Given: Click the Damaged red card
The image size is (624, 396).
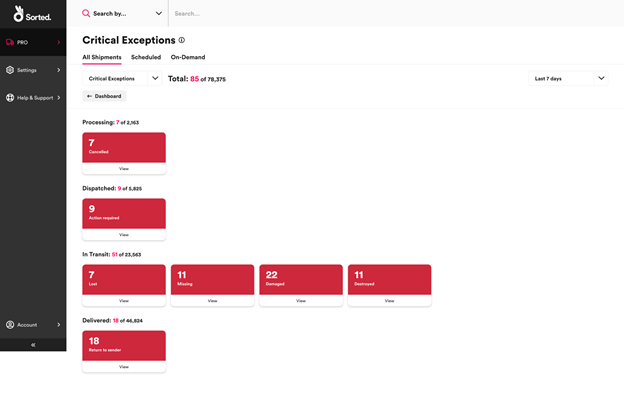Looking at the screenshot, I should (301, 280).
